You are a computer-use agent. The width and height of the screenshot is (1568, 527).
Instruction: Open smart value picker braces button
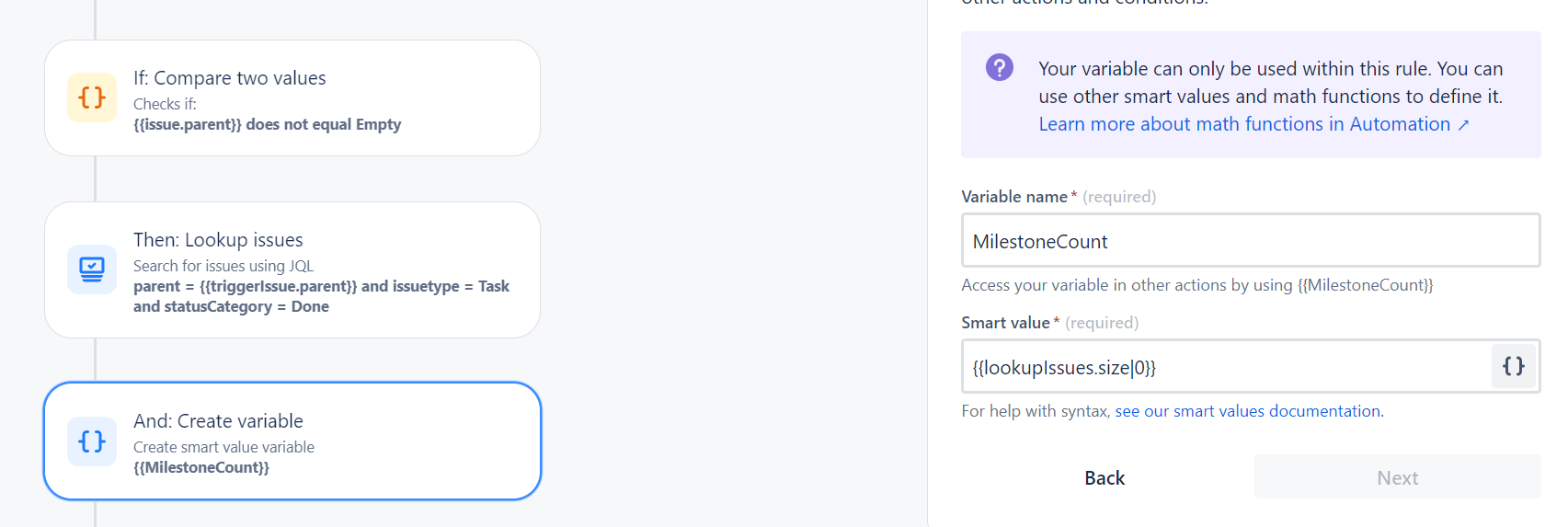click(1513, 366)
